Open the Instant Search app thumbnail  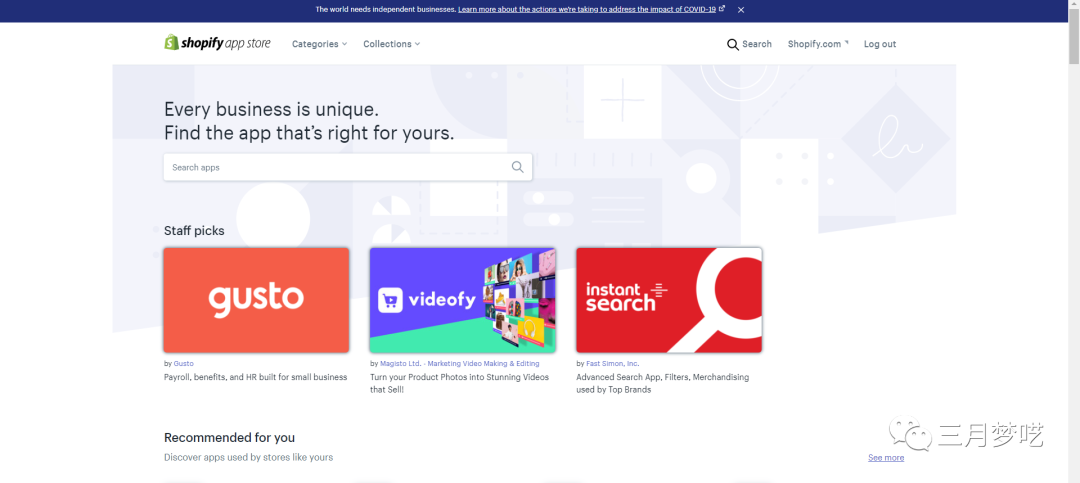tap(669, 300)
